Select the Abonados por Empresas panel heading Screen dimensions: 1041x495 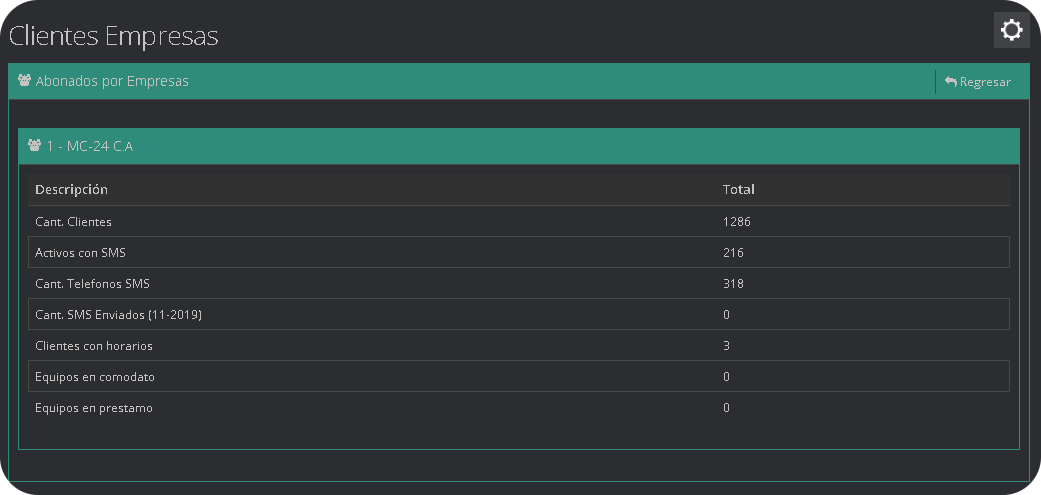point(112,81)
